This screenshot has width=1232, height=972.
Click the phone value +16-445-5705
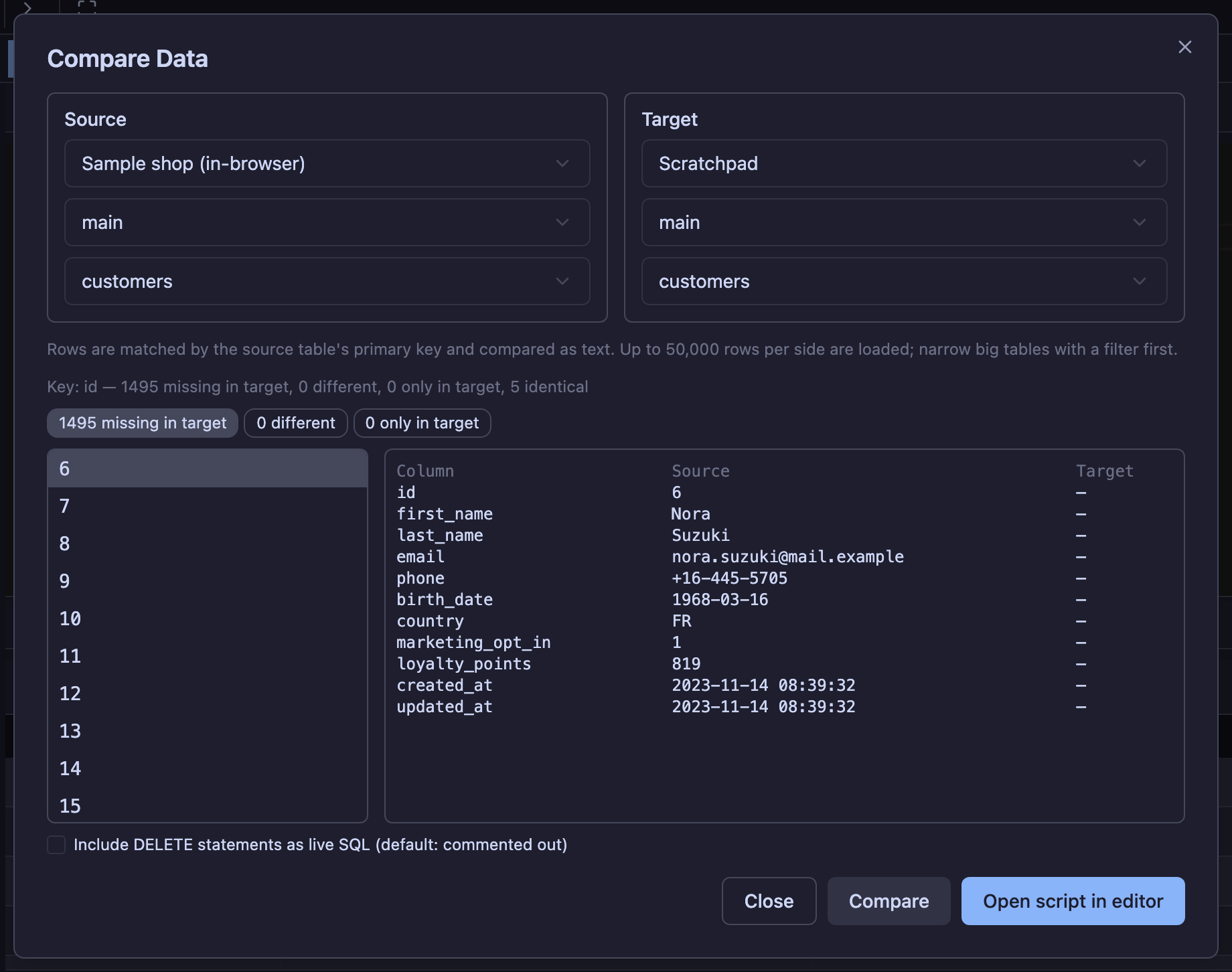pos(730,578)
